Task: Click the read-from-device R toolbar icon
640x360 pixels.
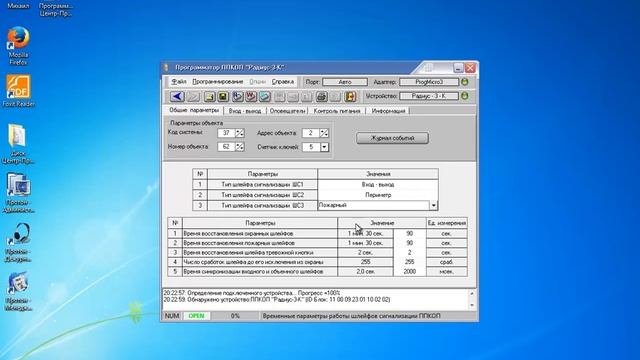Action: click(x=238, y=96)
